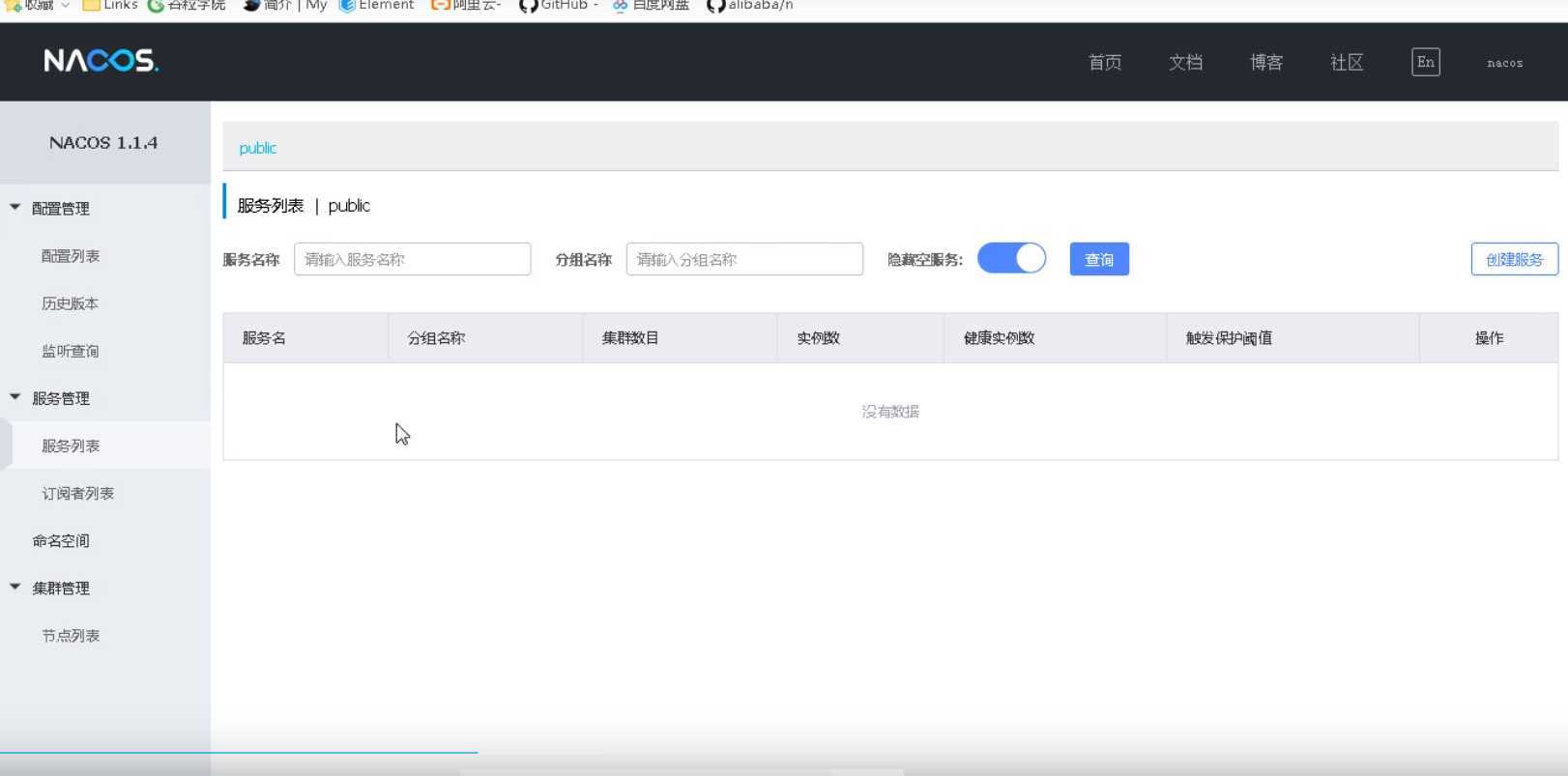Focus the 分组名称 input field

click(744, 259)
